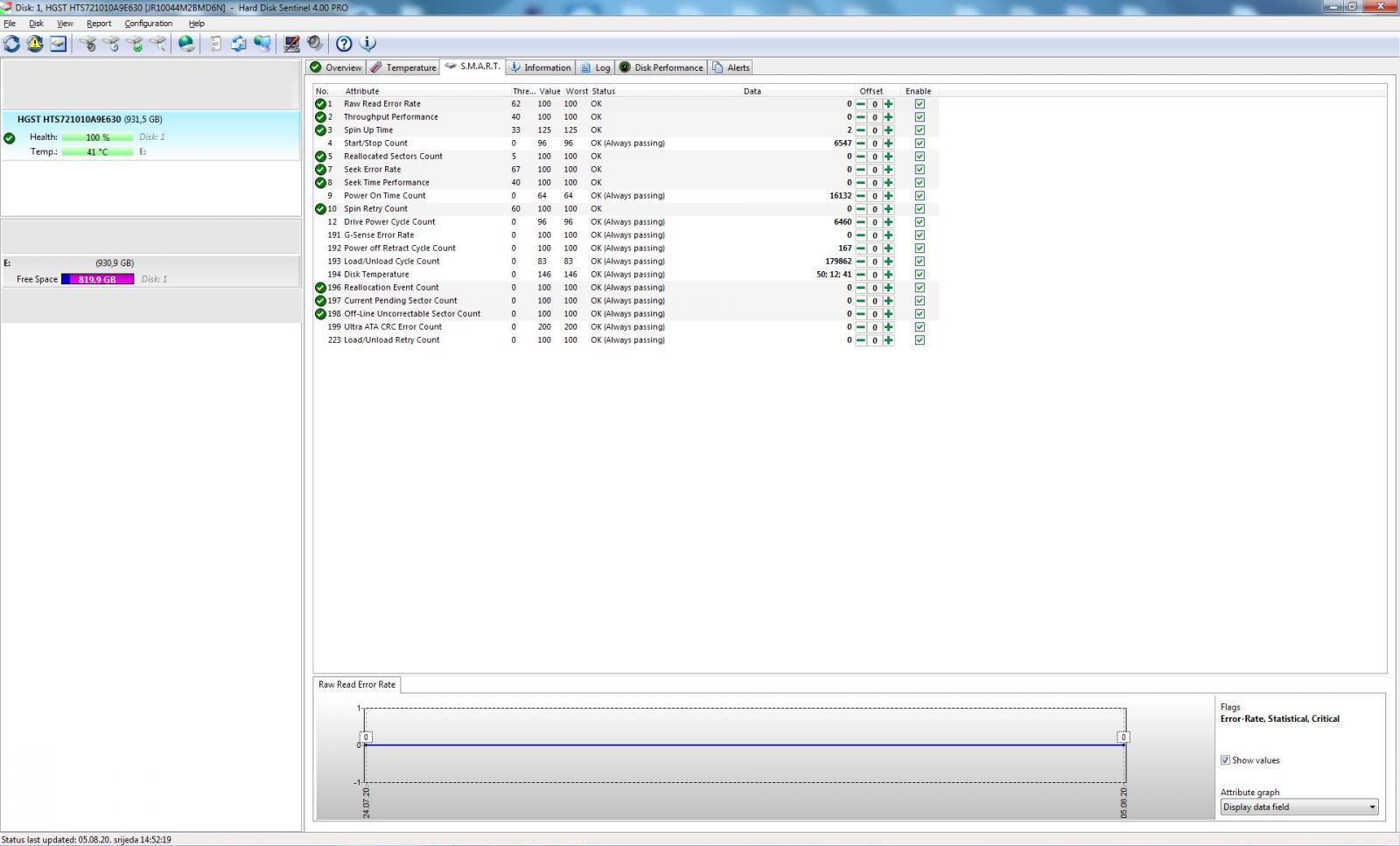Click the disk icon with magnifying glass
This screenshot has width=1400, height=846.
tap(157, 43)
